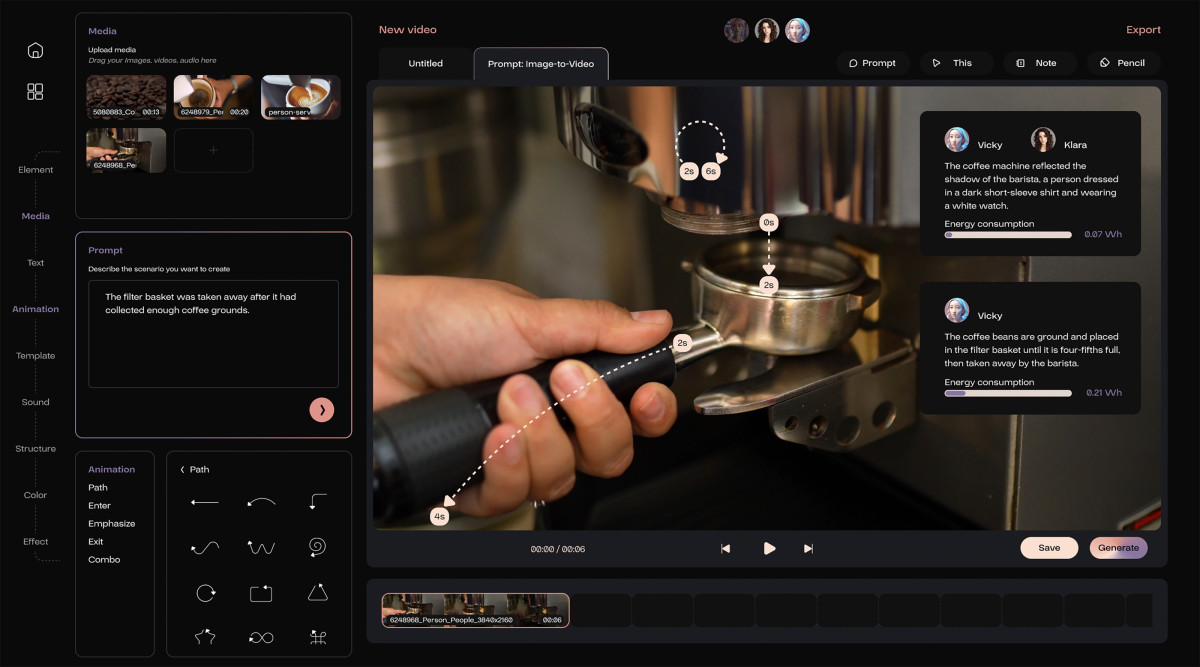Select the triangle motion path icon
1200x667 pixels.
click(317, 593)
